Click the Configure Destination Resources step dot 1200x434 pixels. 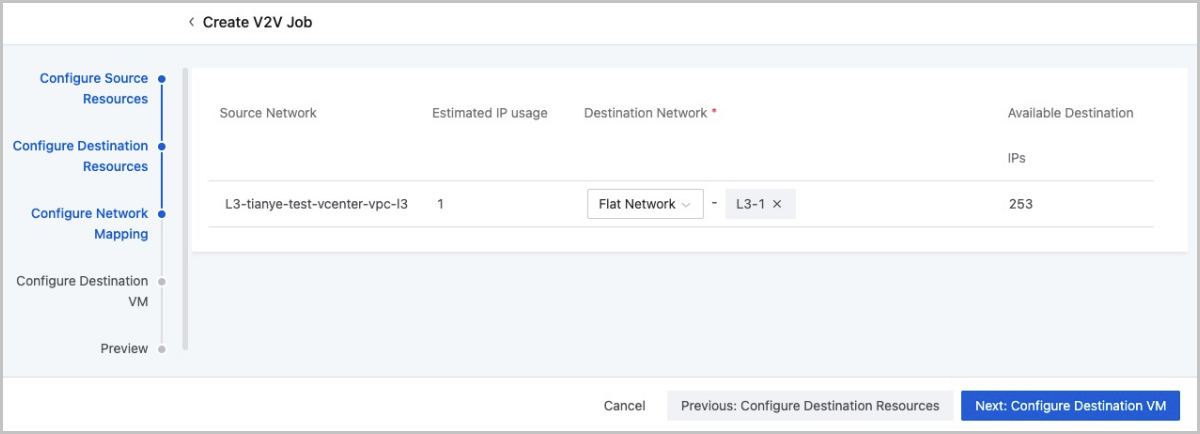[162, 146]
